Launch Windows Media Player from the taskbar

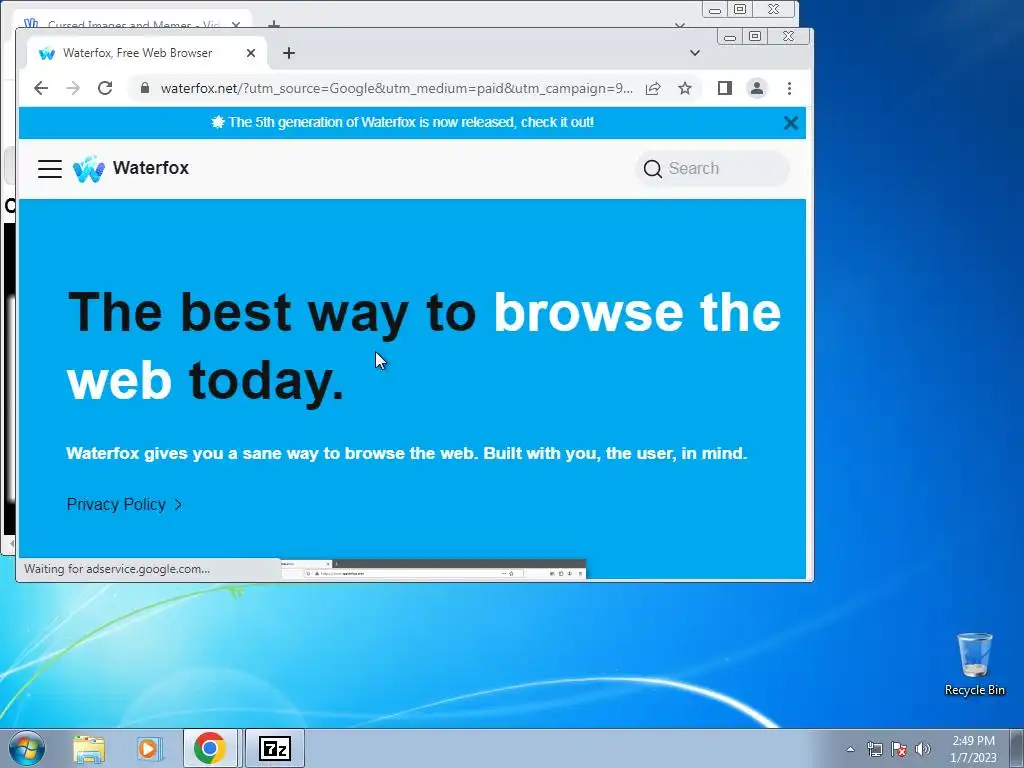click(x=149, y=748)
